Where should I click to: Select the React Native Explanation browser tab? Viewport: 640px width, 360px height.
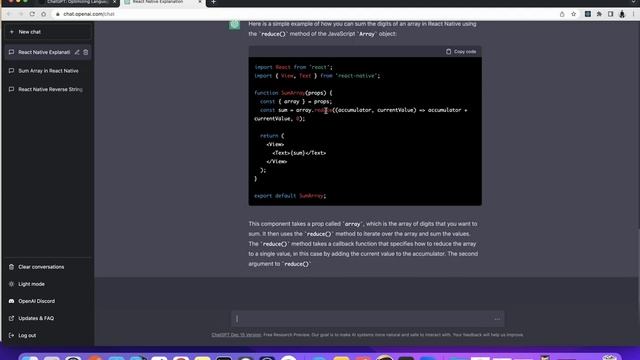pyautogui.click(x=162, y=2)
